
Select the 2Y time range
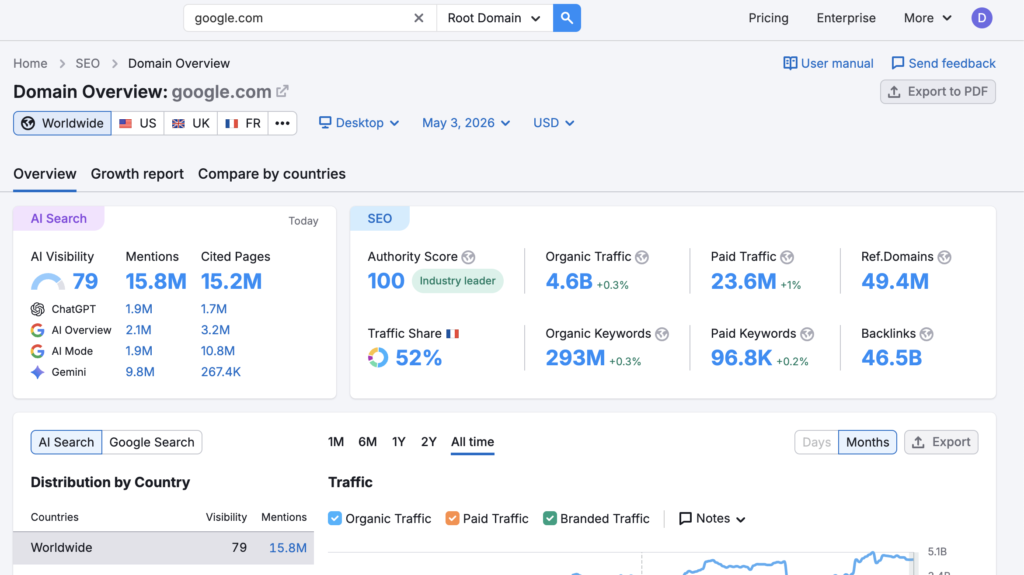coord(428,442)
